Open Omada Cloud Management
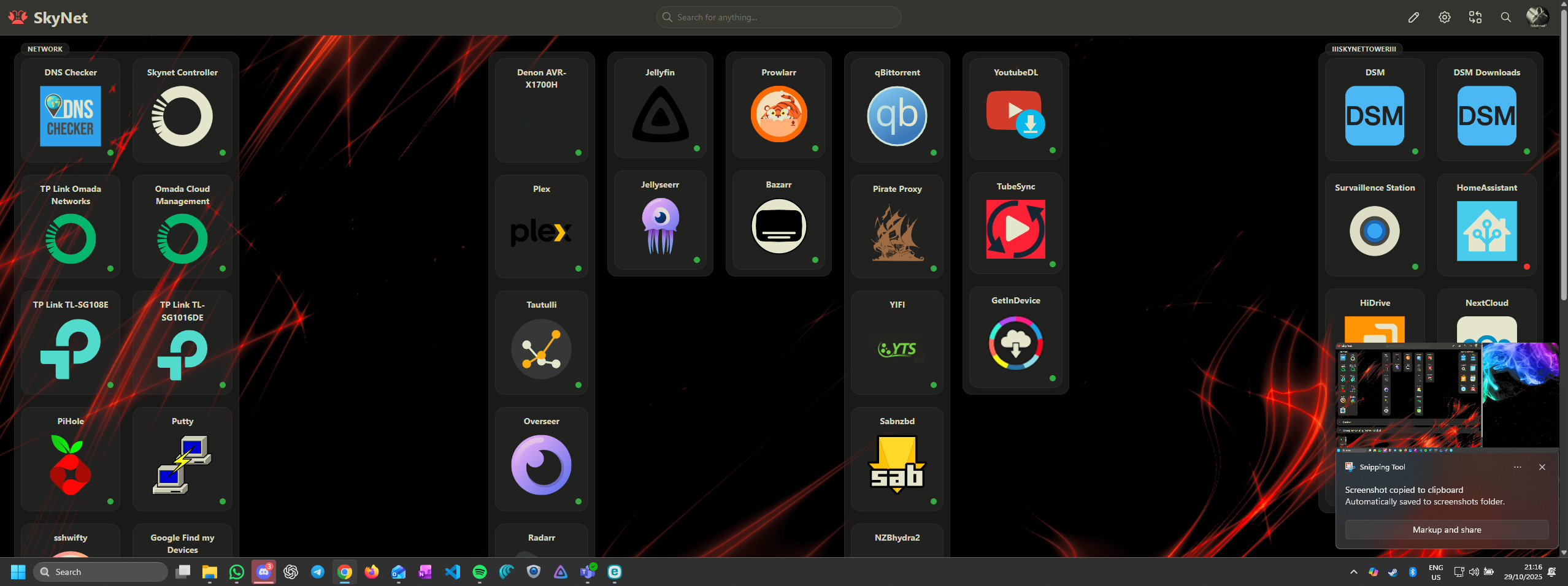The width and height of the screenshot is (1568, 586). coord(182,227)
